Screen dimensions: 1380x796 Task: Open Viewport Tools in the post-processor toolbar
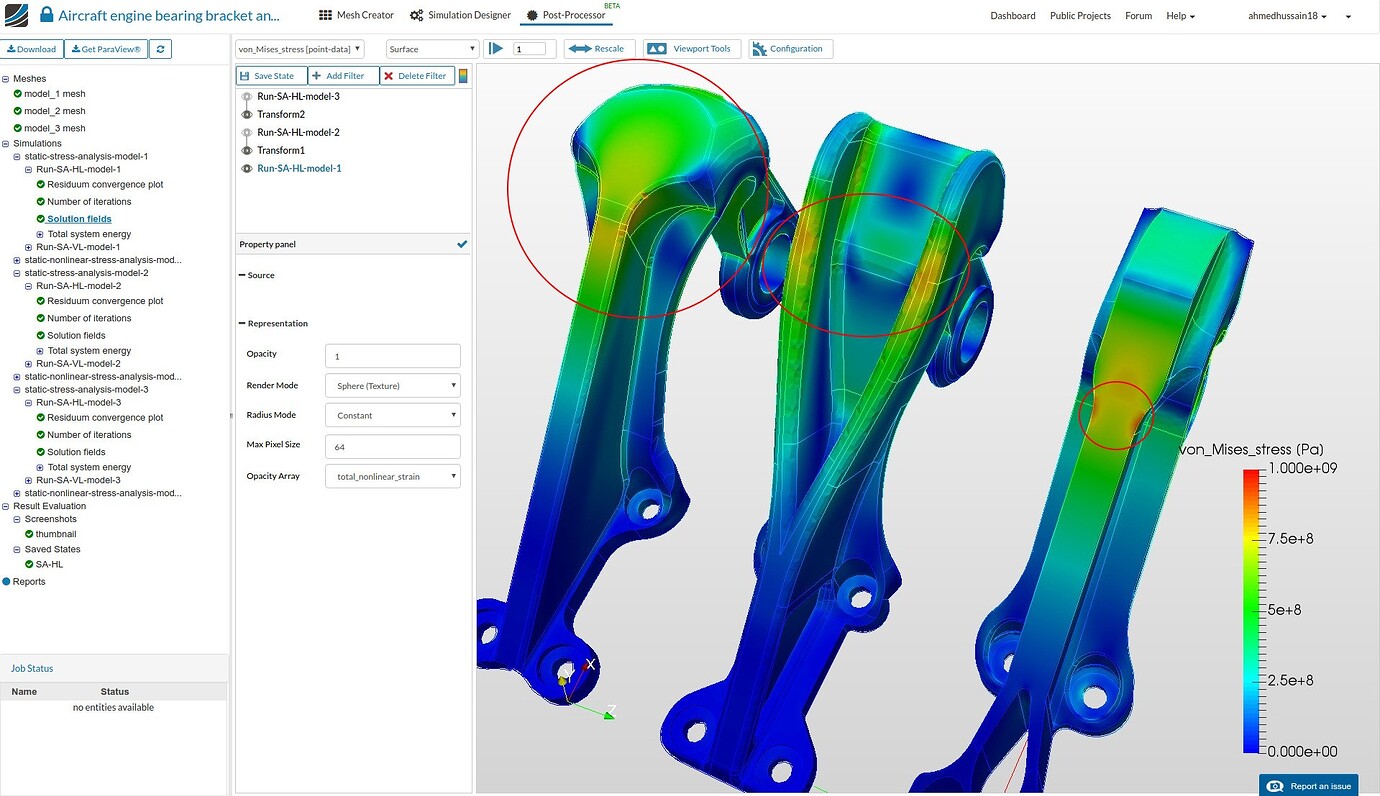pyautogui.click(x=691, y=48)
